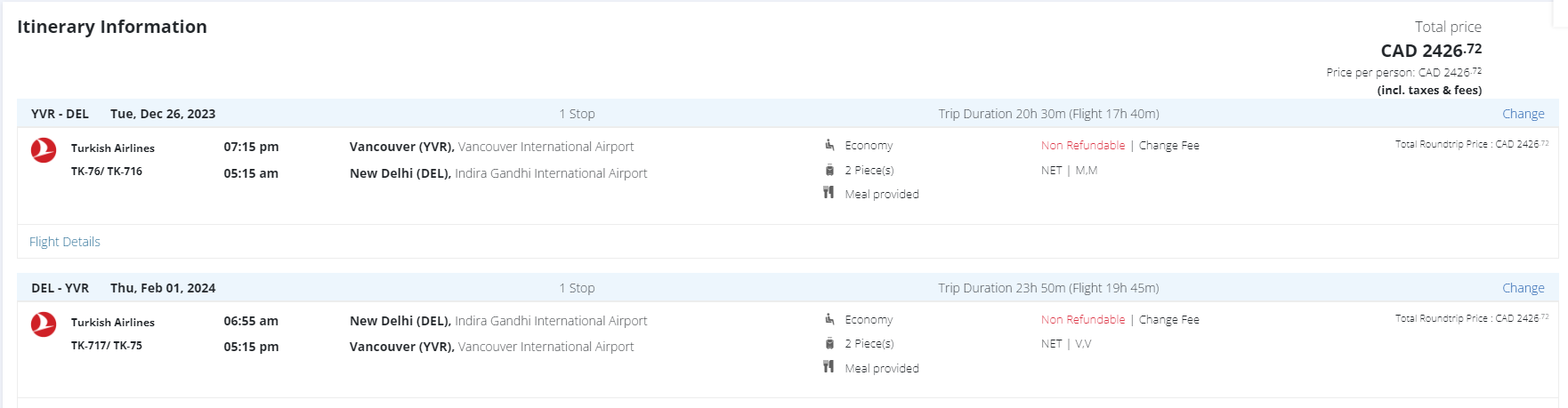Click the meal icon on the return flight
Screen dimensions: 1568x408
828,367
